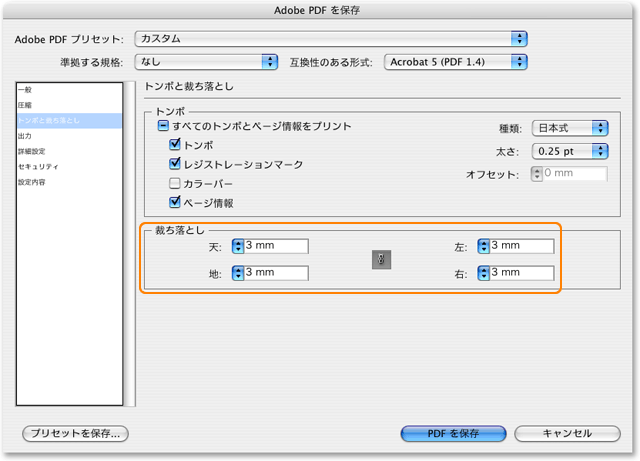This screenshot has width=640, height=461.
Task: Uncheck the トンボ checkbox
Action: [x=175, y=145]
